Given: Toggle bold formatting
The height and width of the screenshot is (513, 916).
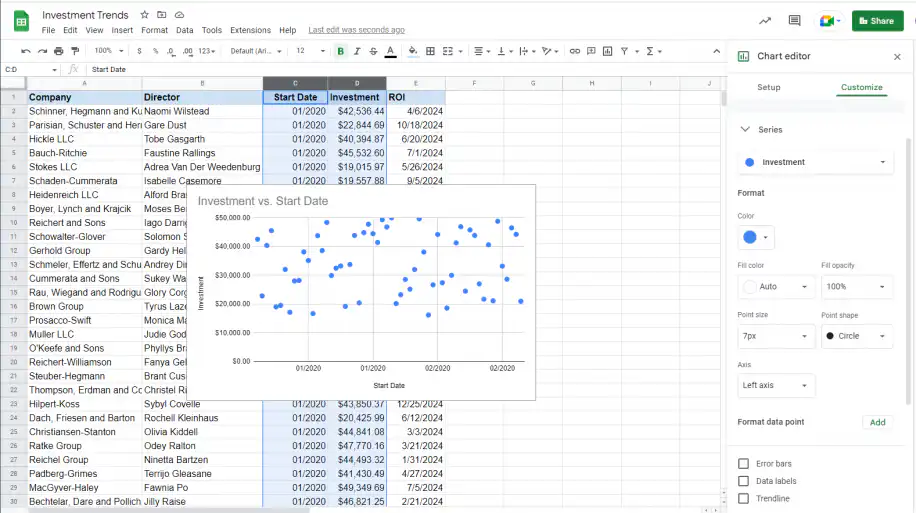Looking at the screenshot, I should 341,51.
